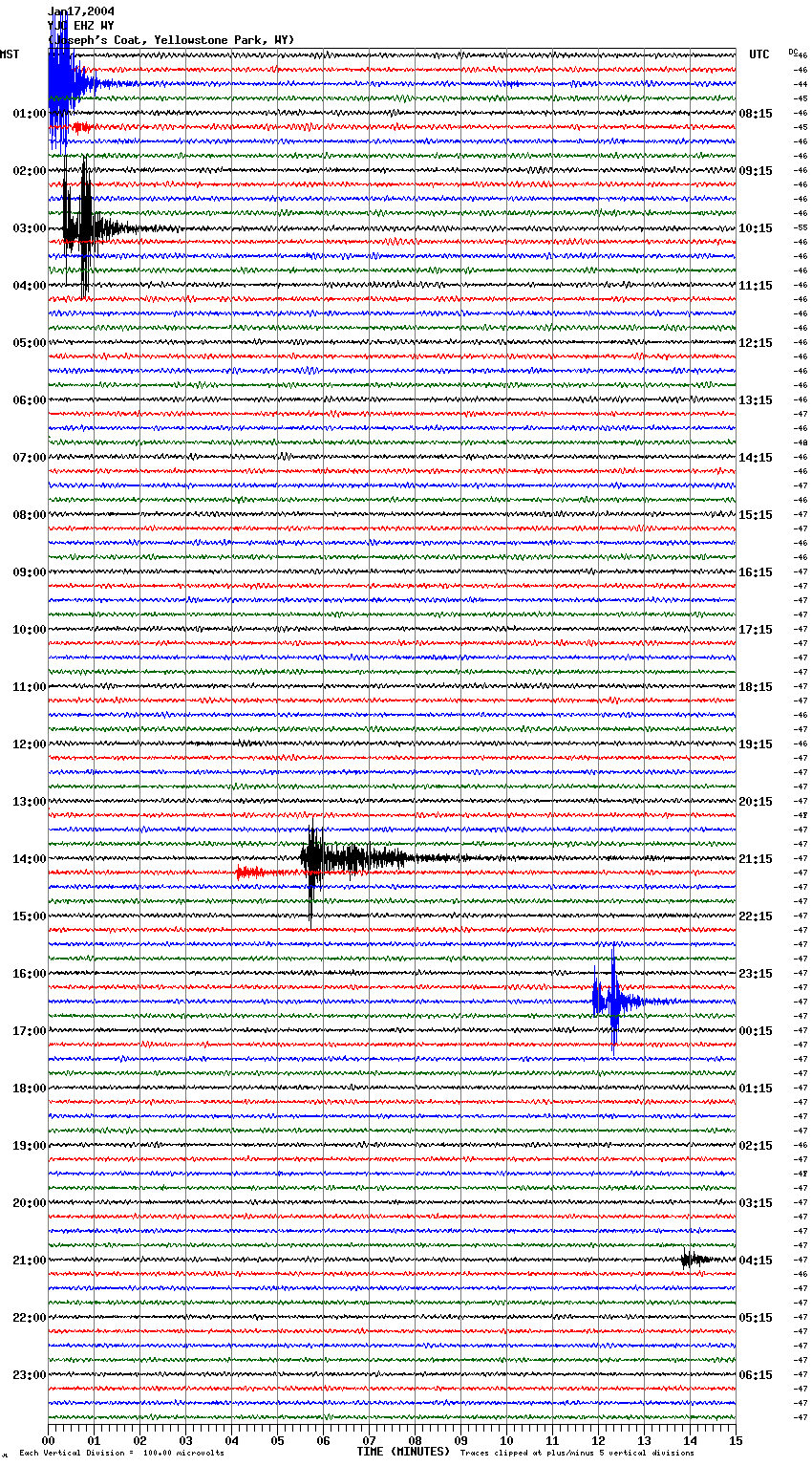Select the 08:00 MST time label

[x=30, y=515]
